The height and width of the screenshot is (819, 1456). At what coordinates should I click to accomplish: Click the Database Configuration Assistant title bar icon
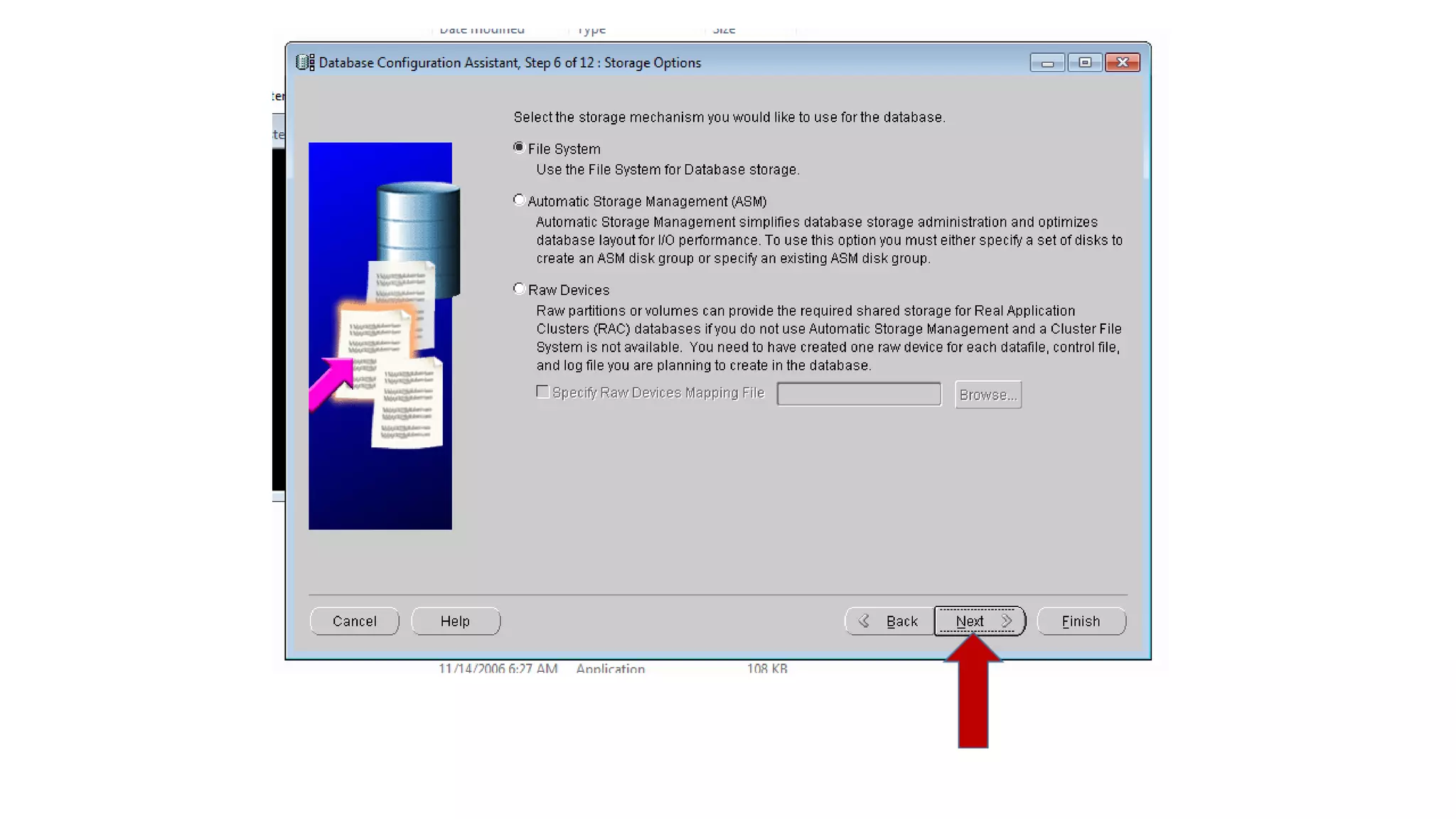coord(305,63)
